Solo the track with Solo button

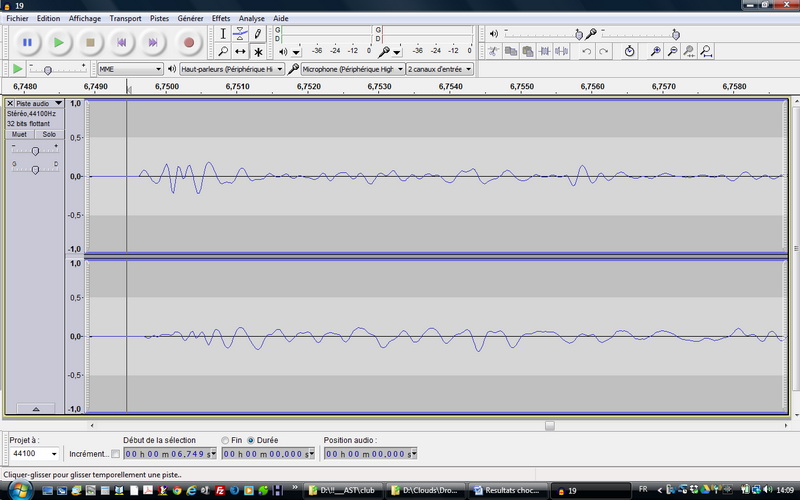[x=49, y=134]
